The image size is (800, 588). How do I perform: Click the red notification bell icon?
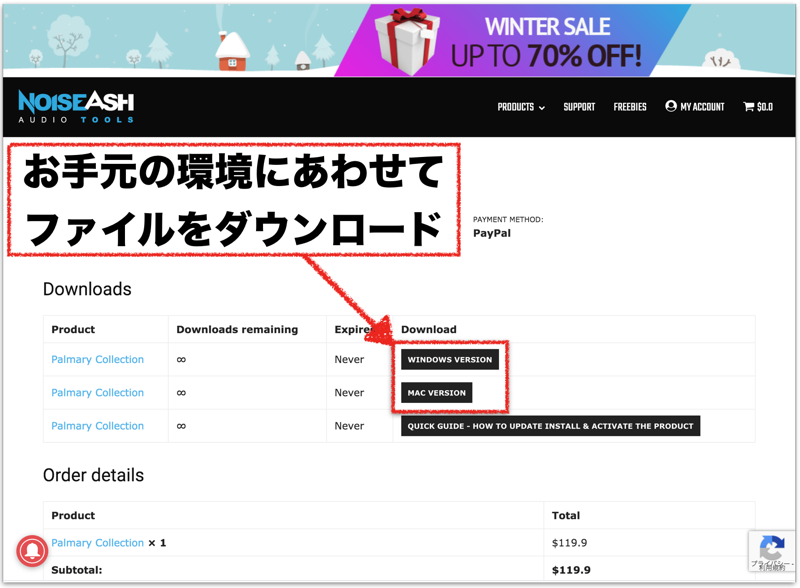(32, 551)
